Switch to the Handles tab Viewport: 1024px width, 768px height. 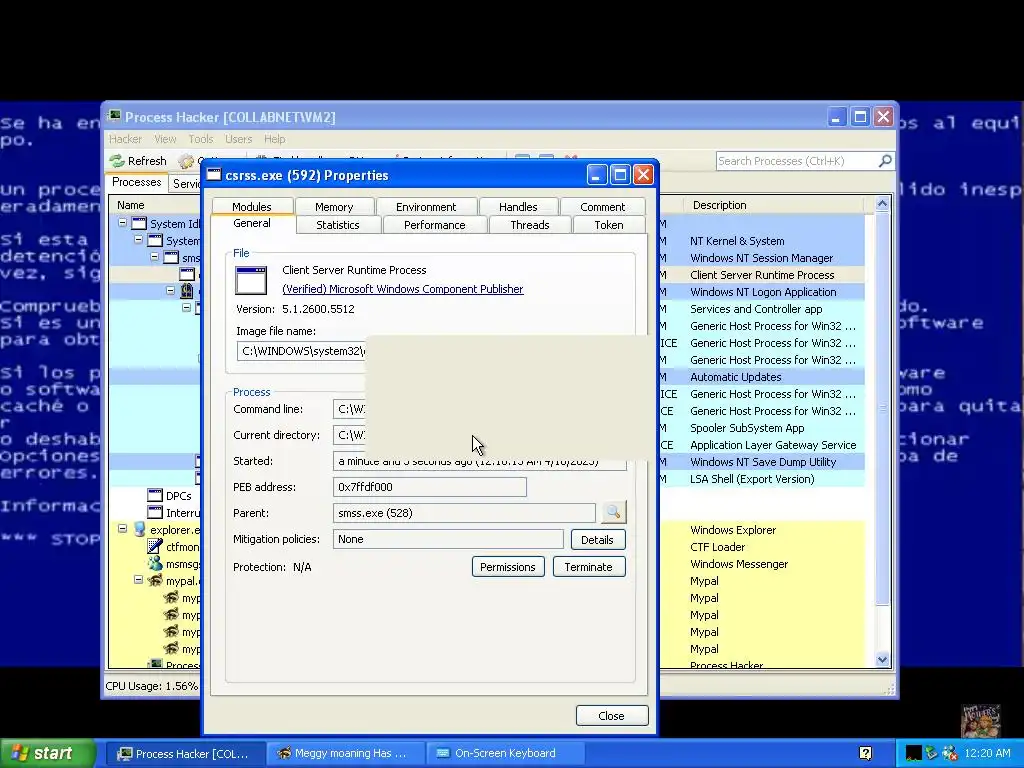[x=518, y=206]
